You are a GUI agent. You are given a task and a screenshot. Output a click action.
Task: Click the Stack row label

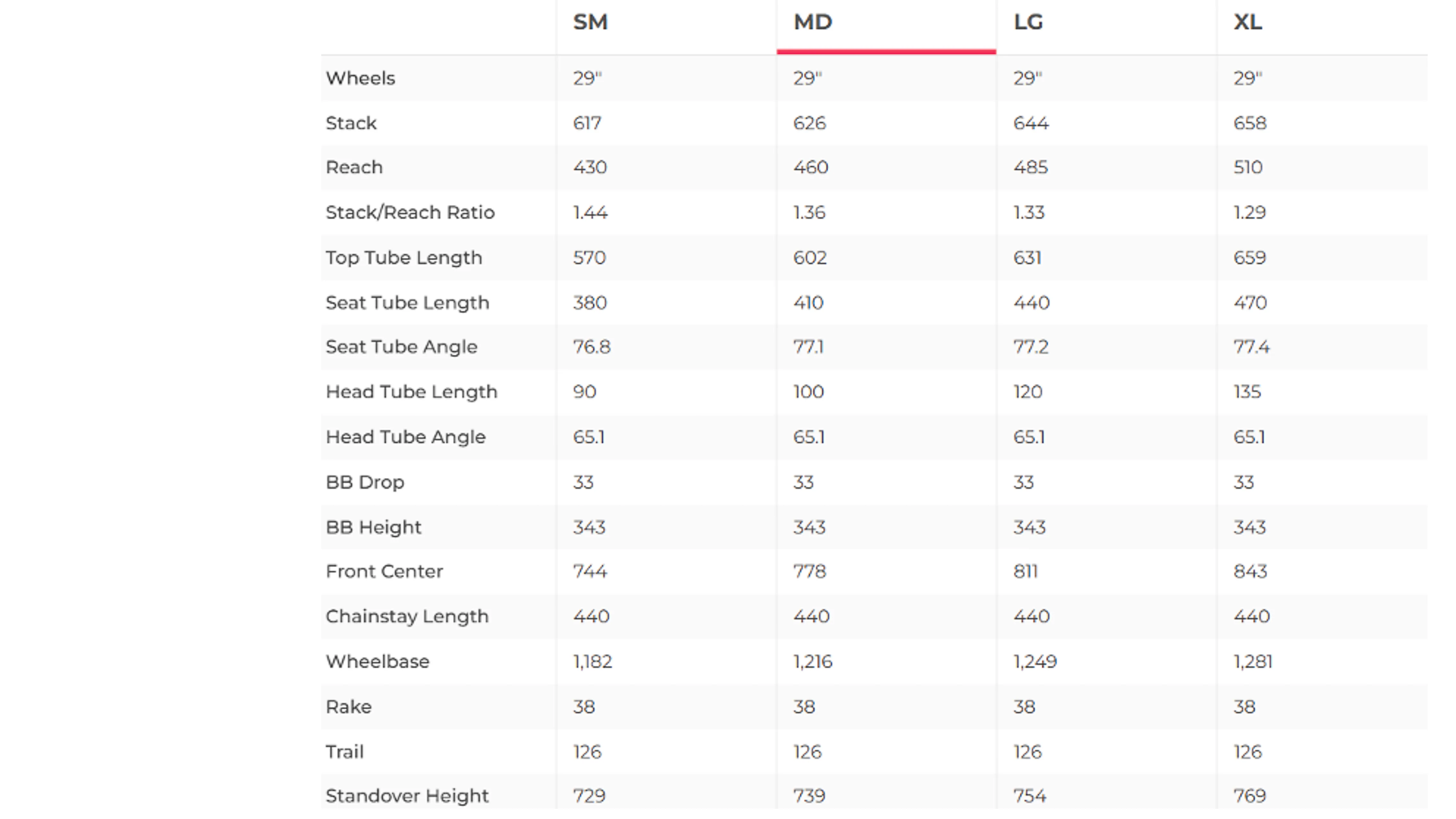(x=351, y=123)
